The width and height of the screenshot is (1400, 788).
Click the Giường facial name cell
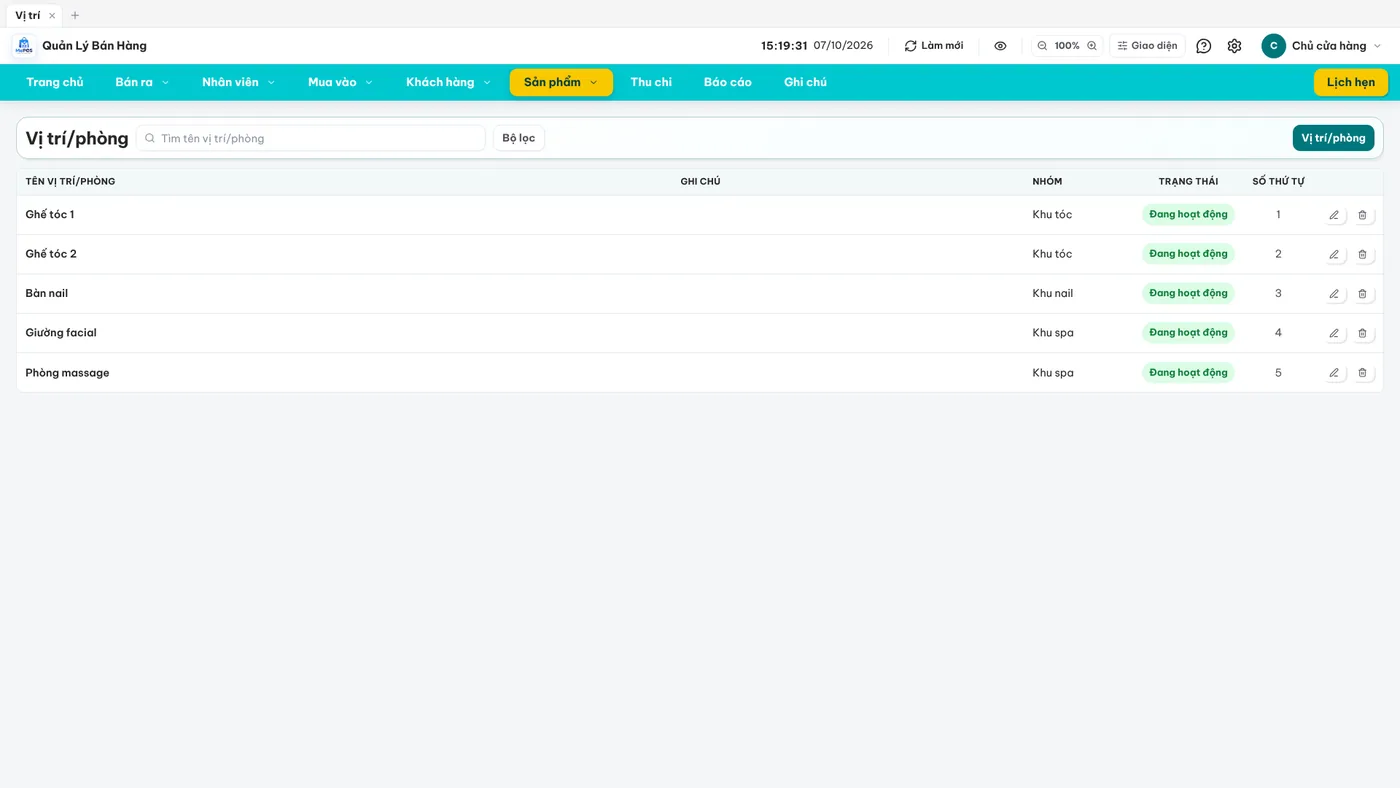pos(61,333)
